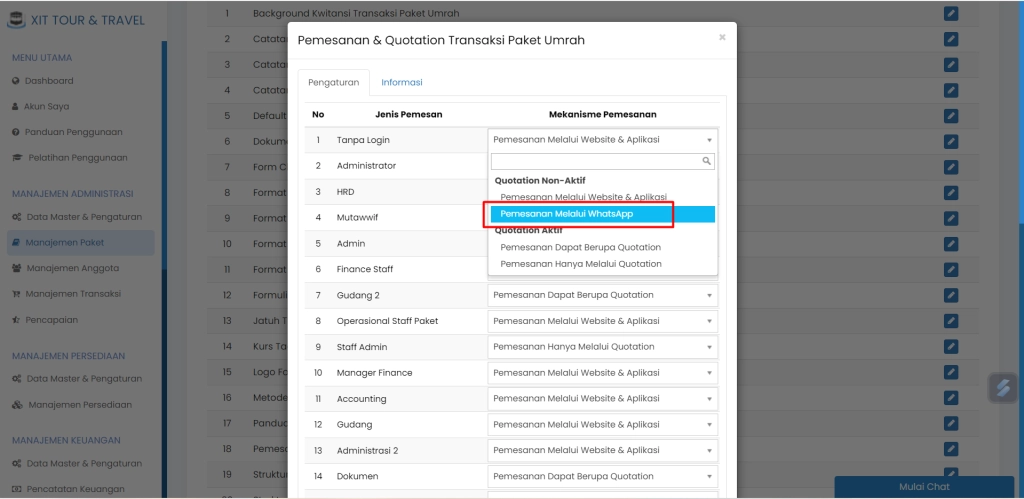This screenshot has height=499, width=1024.
Task: Click the edit pencil icon in row 1
Action: 950,13
